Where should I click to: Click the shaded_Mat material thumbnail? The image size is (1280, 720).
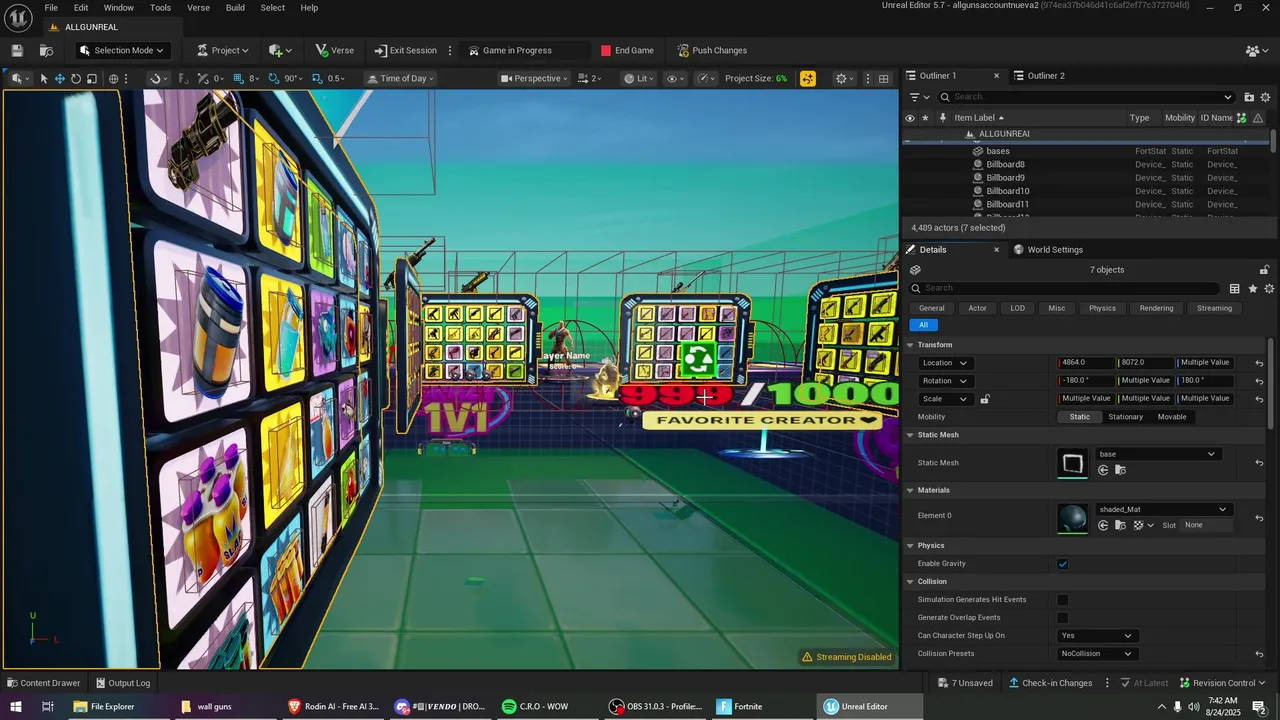(x=1073, y=518)
